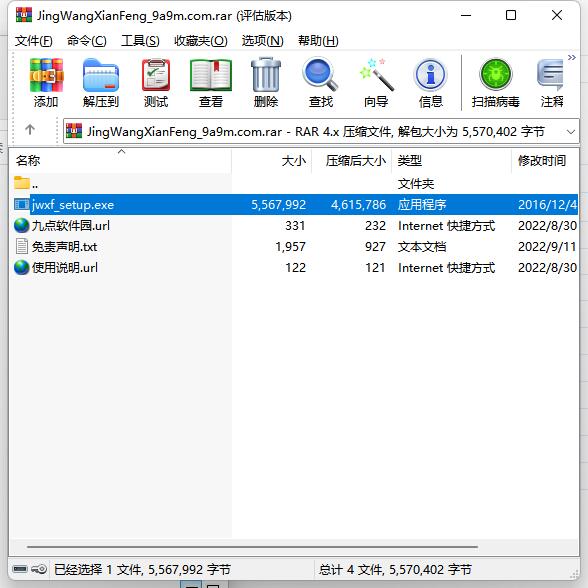Click document icon of 免责声明.txt
Screen dimensions: 588x588
tap(22, 247)
